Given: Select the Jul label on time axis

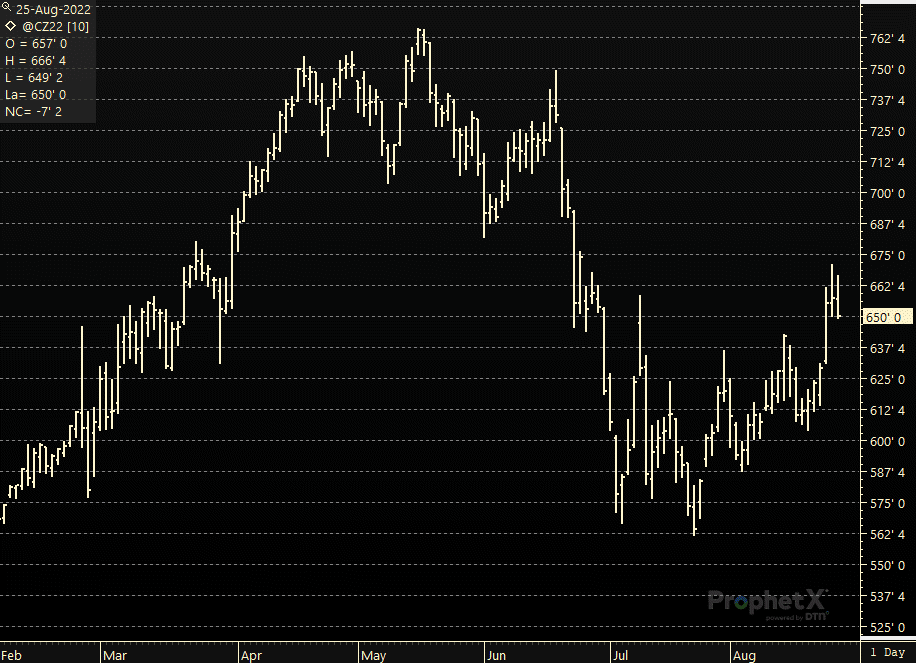Looking at the screenshot, I should [x=620, y=655].
